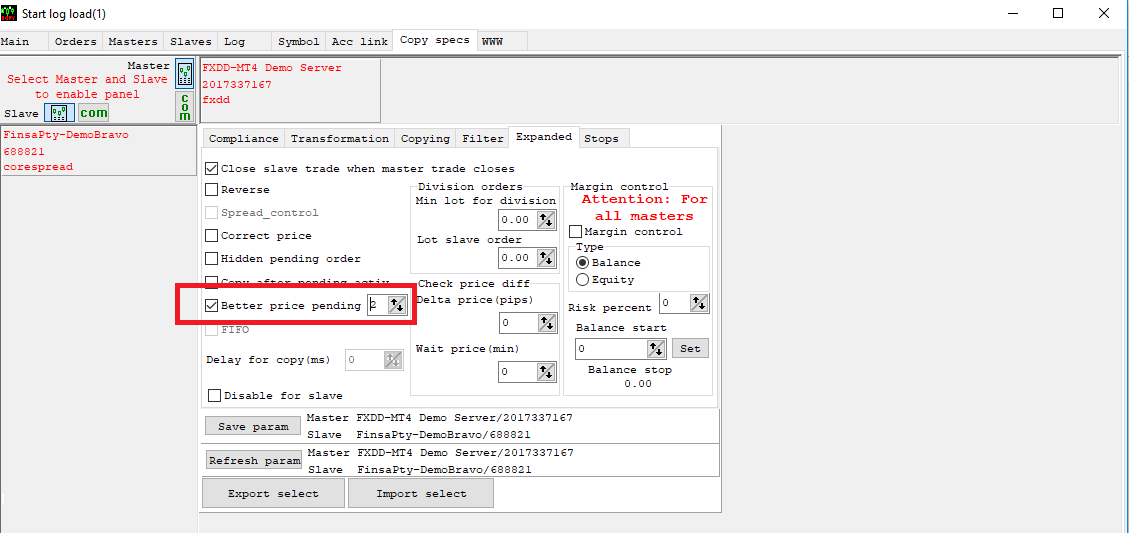Click the Min lot for division spinner arrows
This screenshot has width=1129, height=533.
[x=546, y=220]
